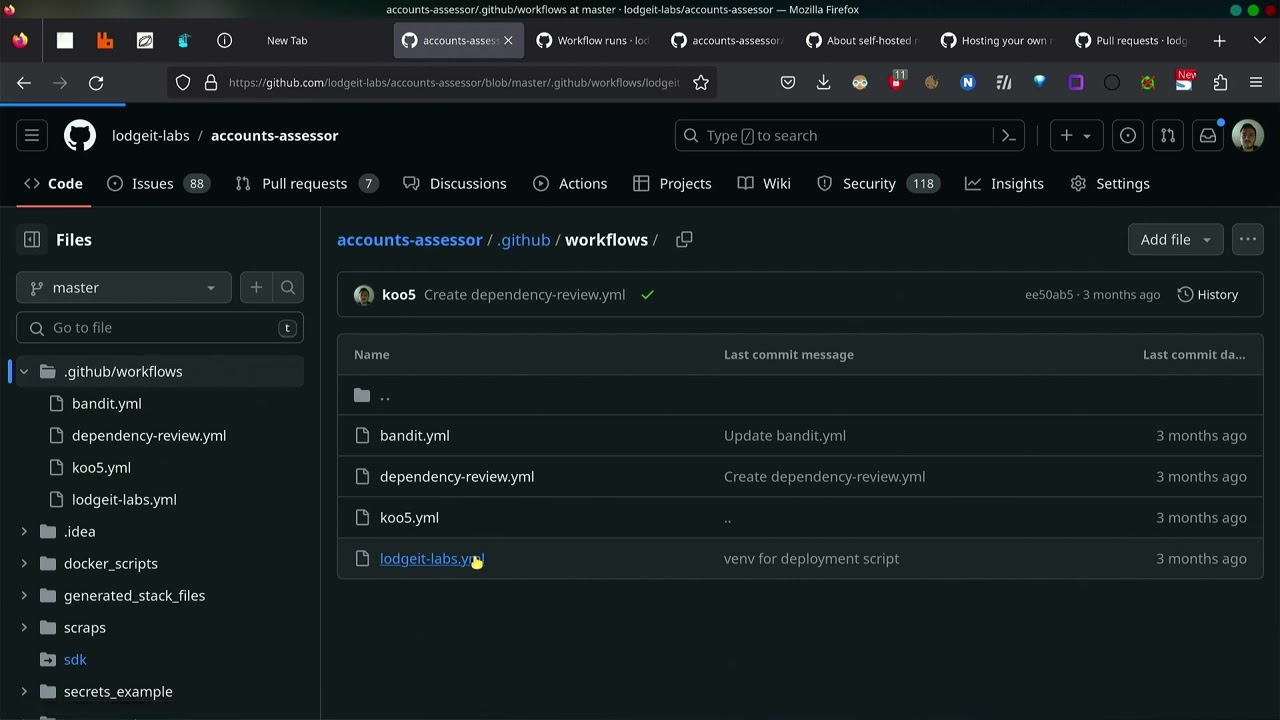Image resolution: width=1280 pixels, height=720 pixels.
Task: Open the Issues shortcut icon in GitHub header
Action: coord(1128,135)
